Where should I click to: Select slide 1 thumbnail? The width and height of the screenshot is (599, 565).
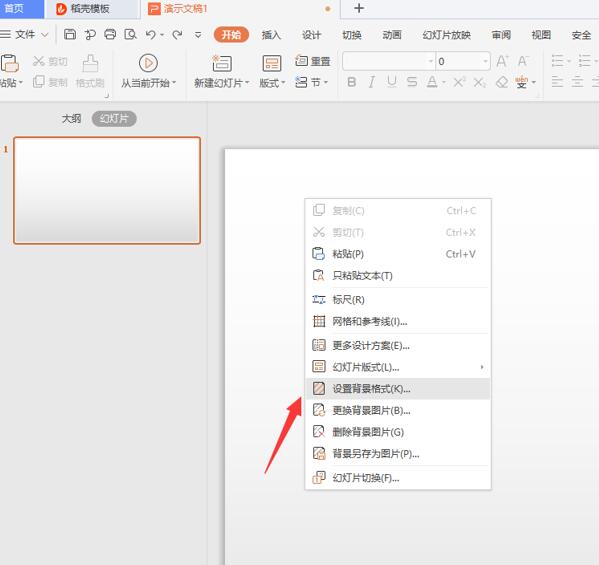click(107, 190)
